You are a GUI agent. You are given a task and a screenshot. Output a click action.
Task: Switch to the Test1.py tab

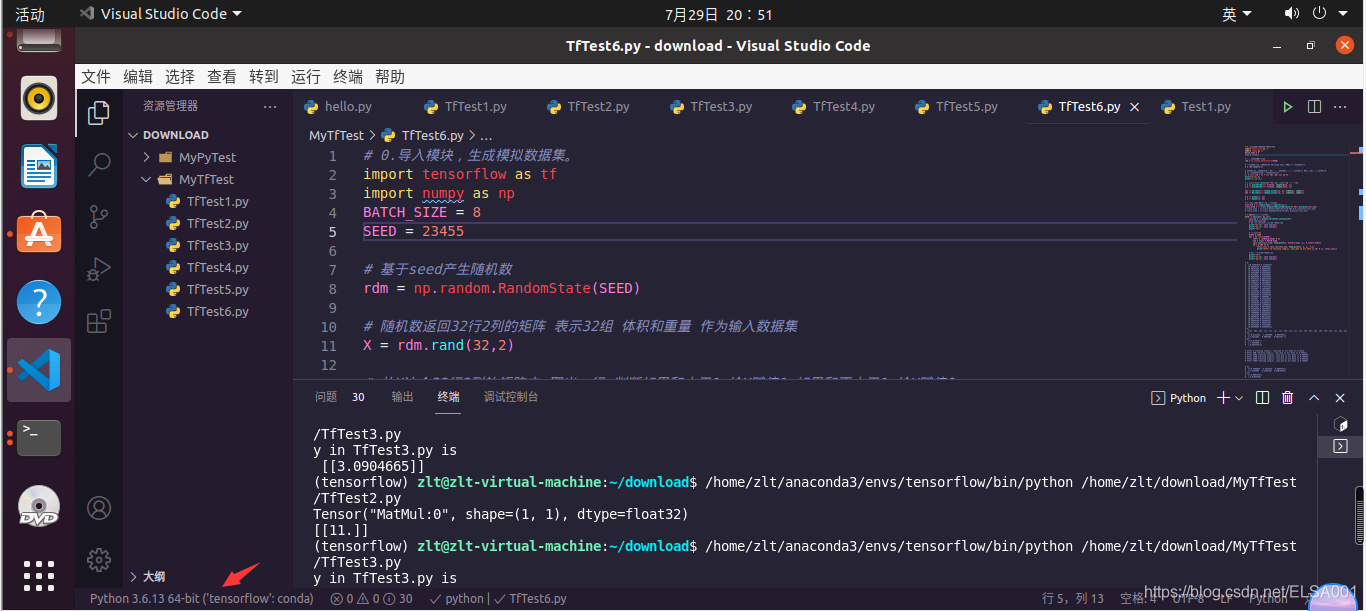pyautogui.click(x=1206, y=107)
